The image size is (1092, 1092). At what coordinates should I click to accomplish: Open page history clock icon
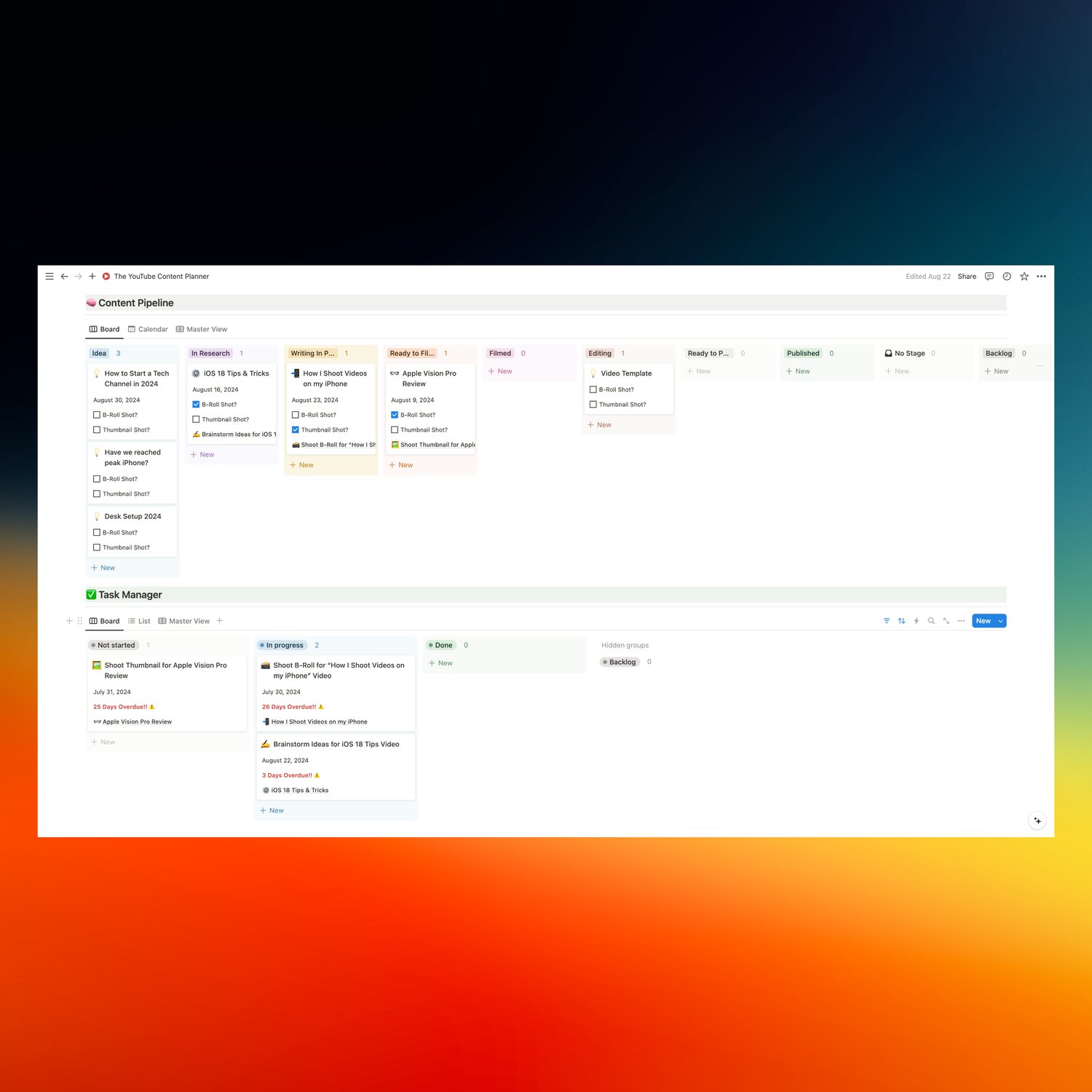1007,277
